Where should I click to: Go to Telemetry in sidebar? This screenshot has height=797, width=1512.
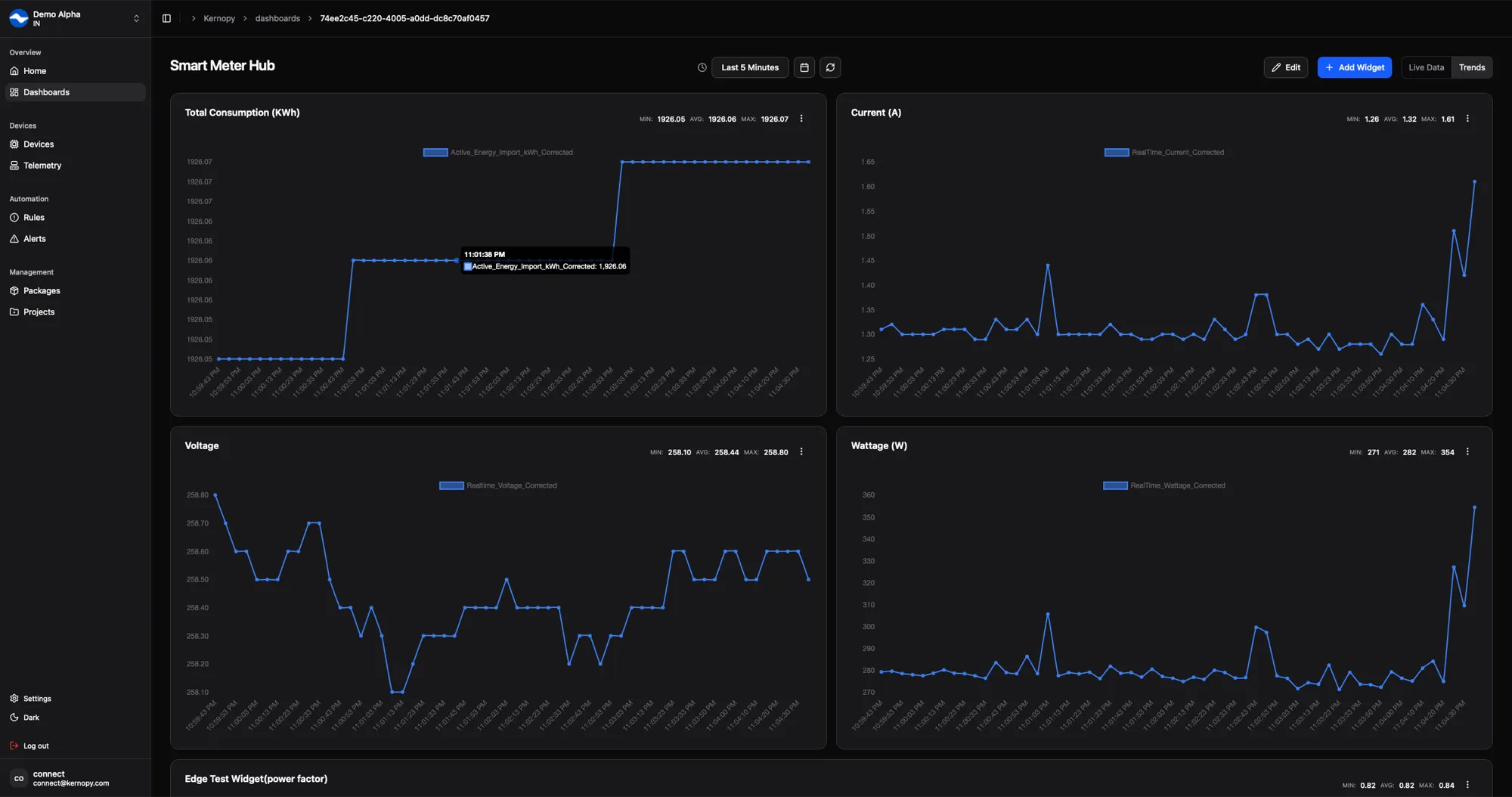42,166
